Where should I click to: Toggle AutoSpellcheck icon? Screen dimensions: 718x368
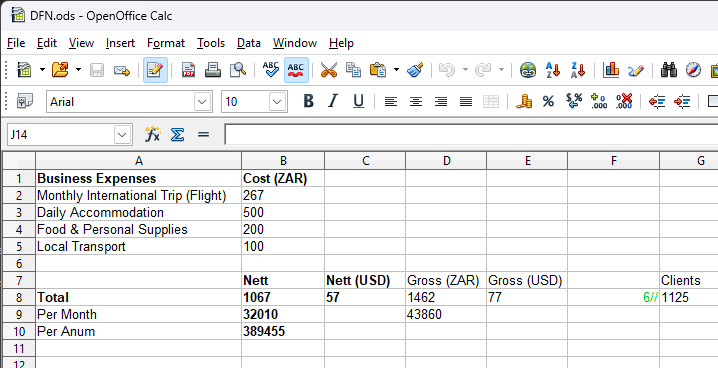click(x=296, y=70)
